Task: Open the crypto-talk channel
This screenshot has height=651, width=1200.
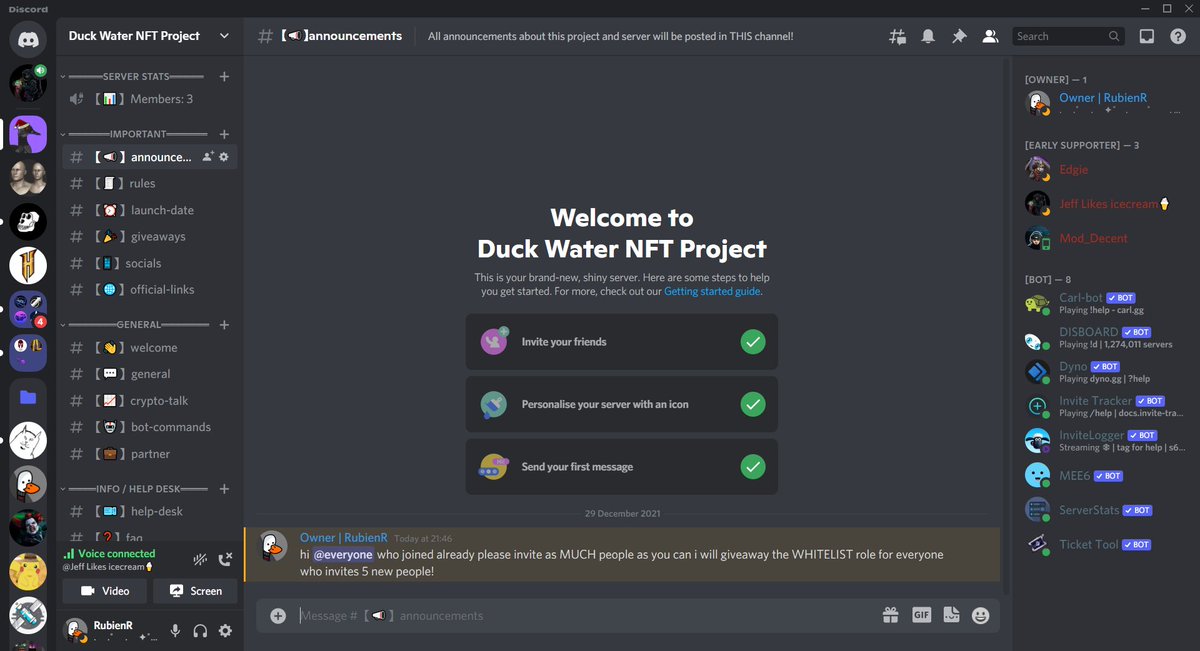Action: tap(150, 401)
